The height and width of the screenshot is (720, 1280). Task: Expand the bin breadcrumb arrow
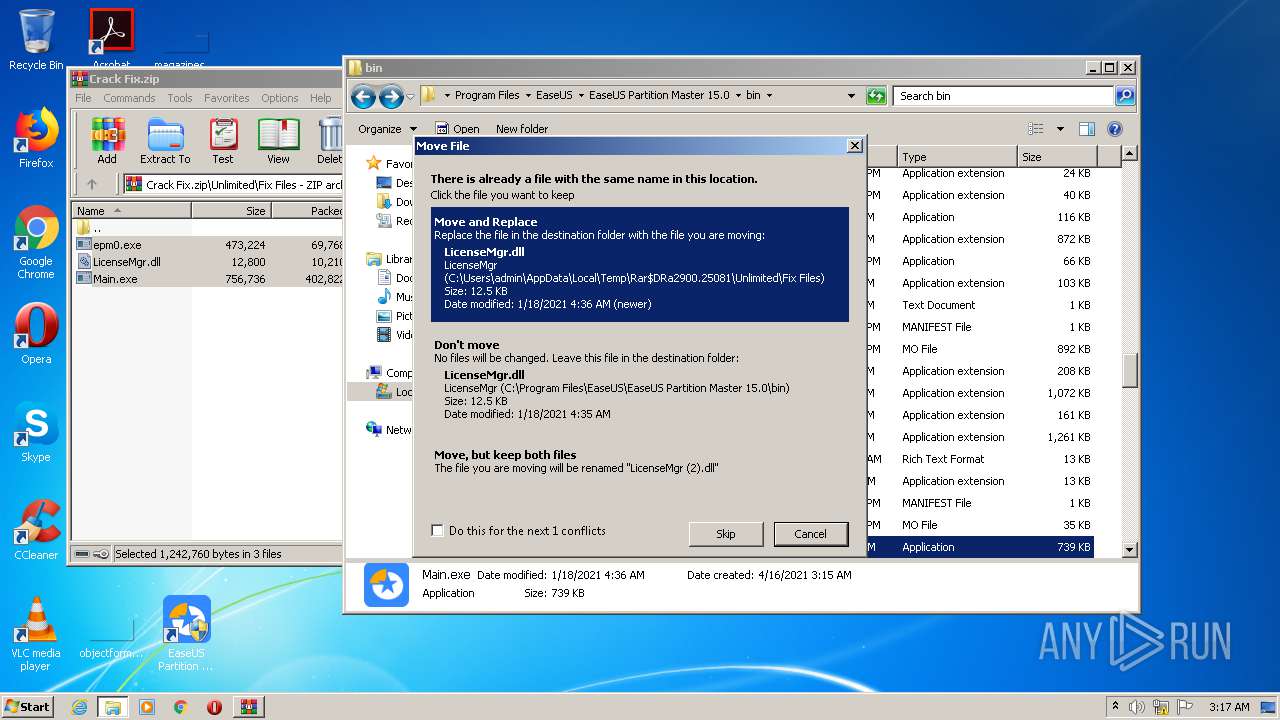pyautogui.click(x=769, y=96)
